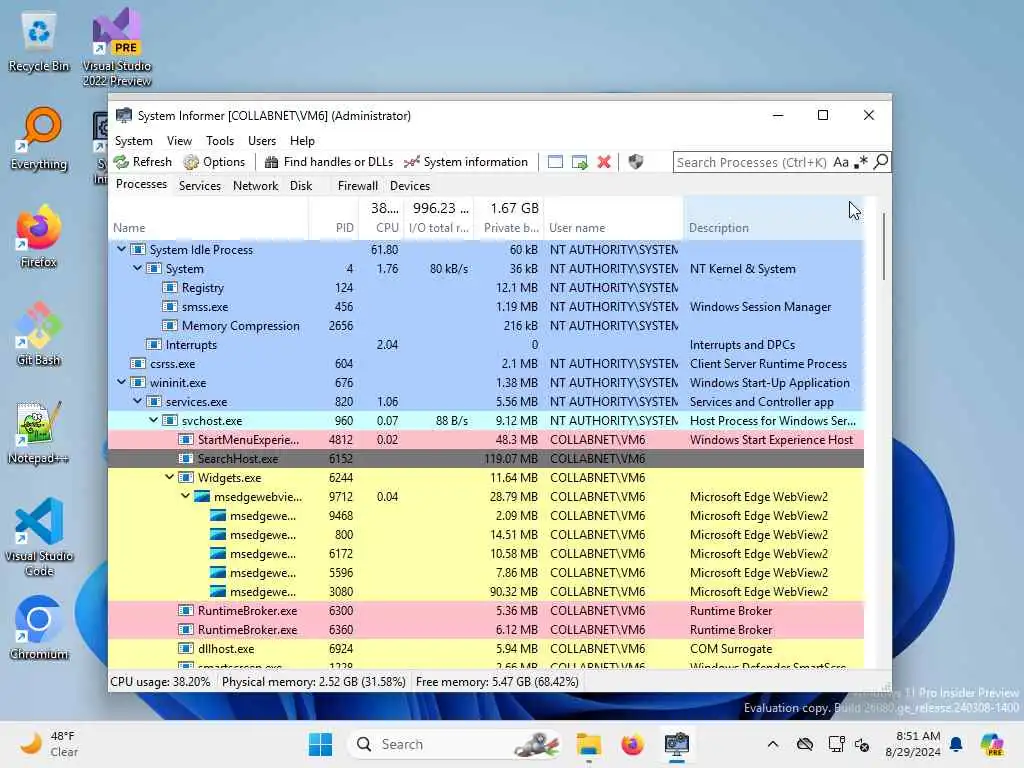This screenshot has width=1024, height=768.
Task: Sort by the PID column header
Action: point(334,219)
